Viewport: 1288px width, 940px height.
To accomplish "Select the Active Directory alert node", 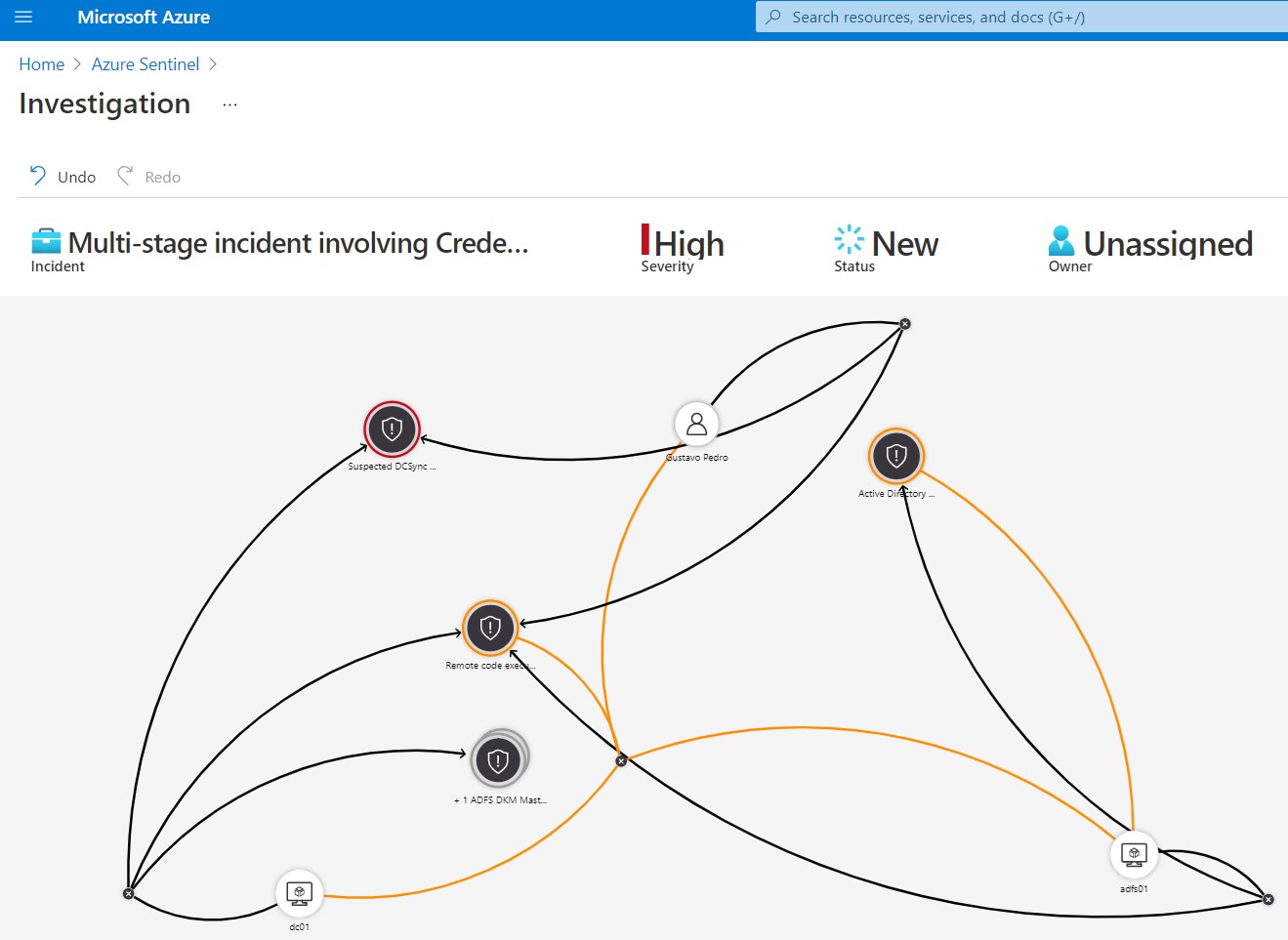I will tap(895, 456).
